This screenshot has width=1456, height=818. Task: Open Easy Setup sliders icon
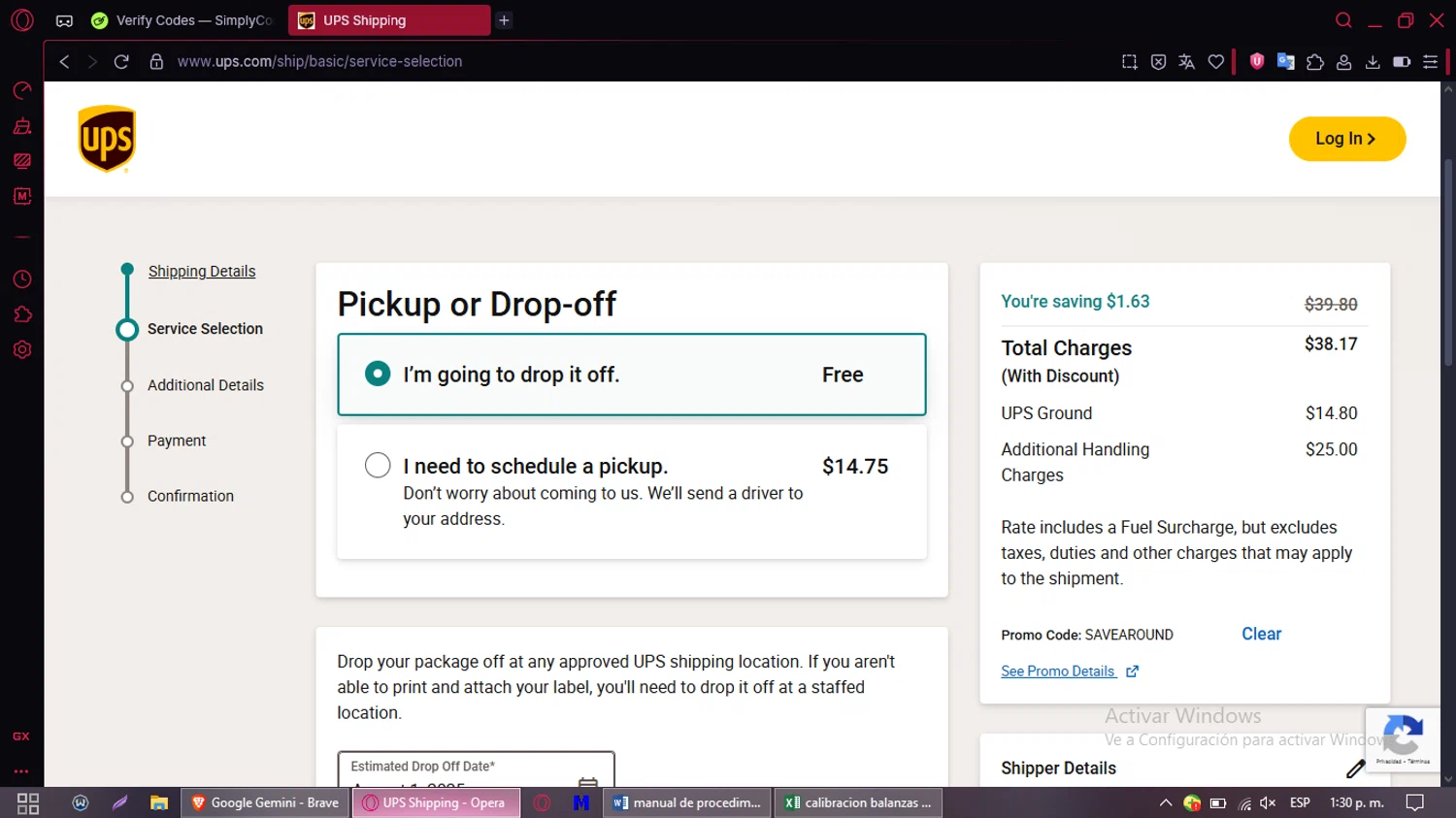click(x=1430, y=61)
